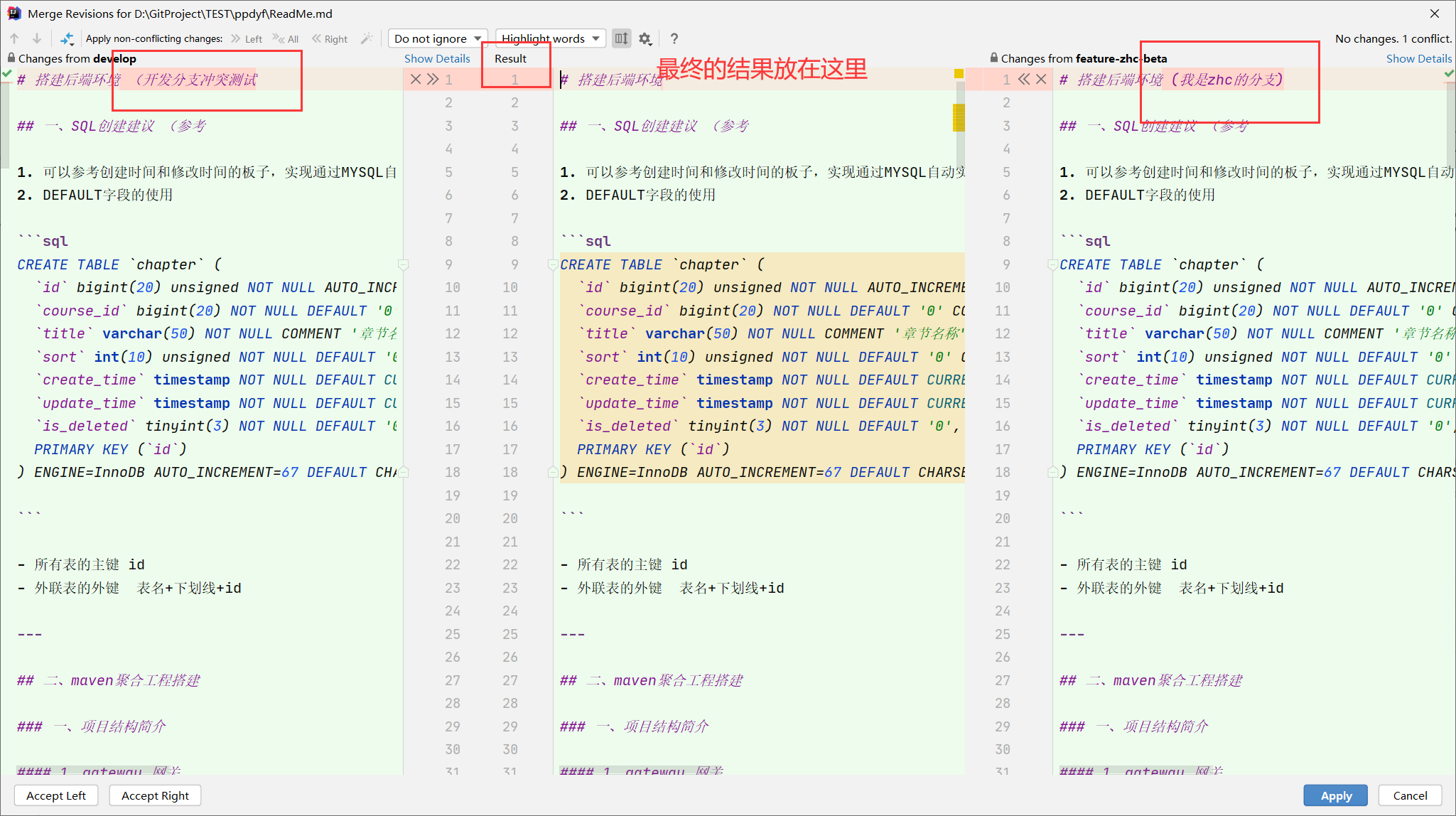Viewport: 1456px width, 816px height.
Task: Click '2. DEFAULT字段的使用' in left pane
Action: [x=95, y=195]
